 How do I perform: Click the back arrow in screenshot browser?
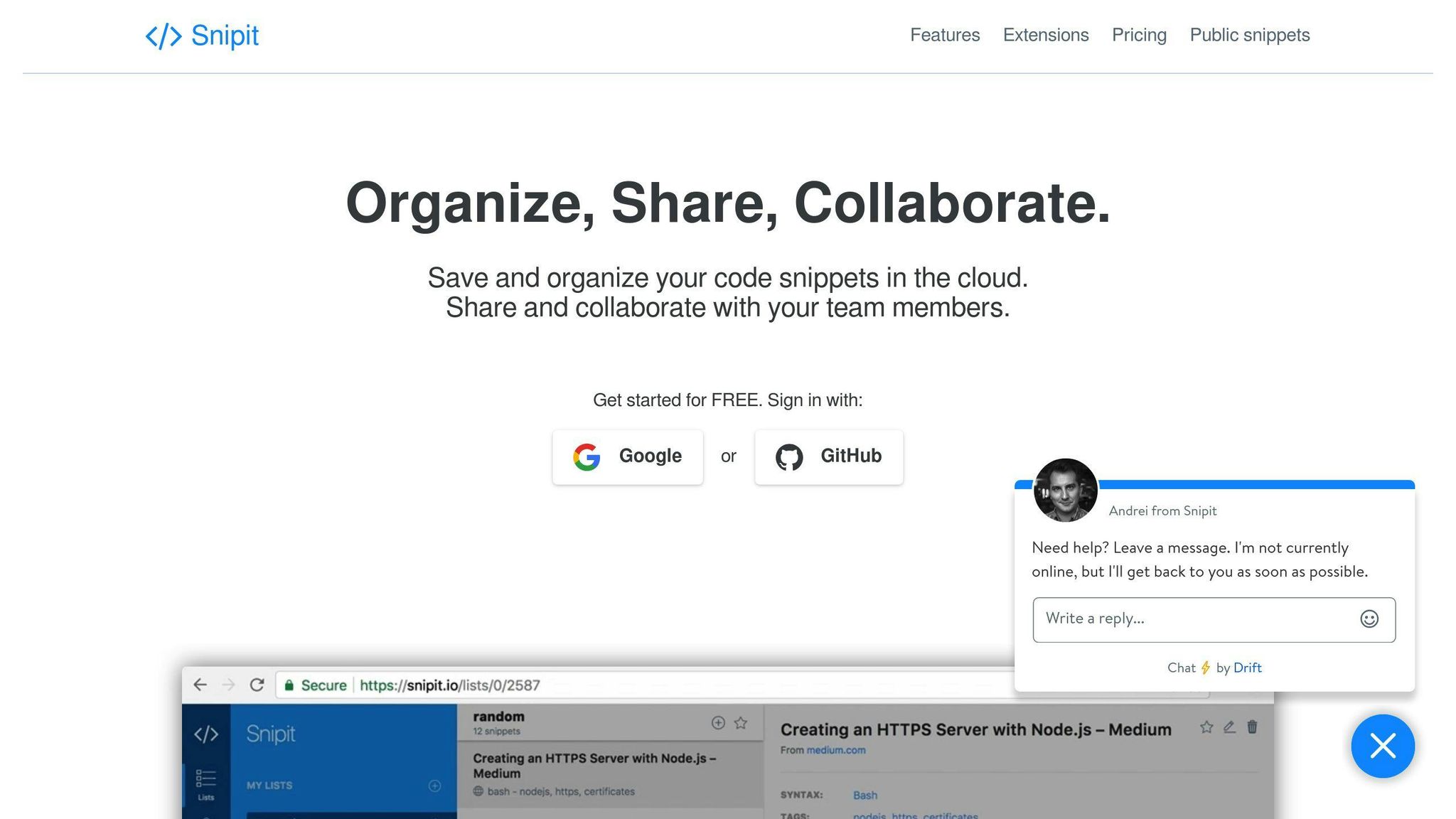pyautogui.click(x=200, y=685)
